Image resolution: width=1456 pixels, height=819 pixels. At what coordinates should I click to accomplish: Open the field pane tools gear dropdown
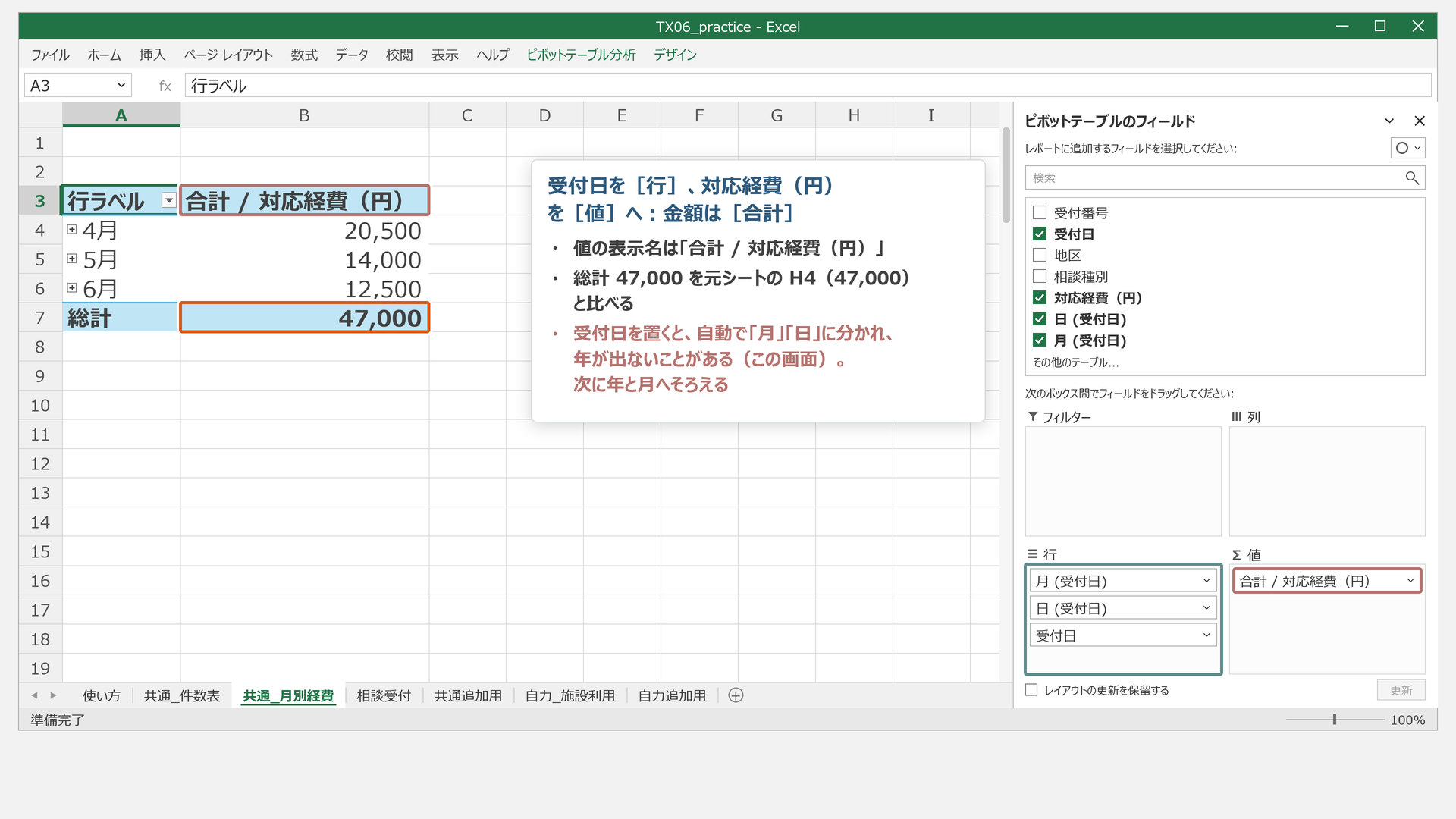[x=1407, y=148]
